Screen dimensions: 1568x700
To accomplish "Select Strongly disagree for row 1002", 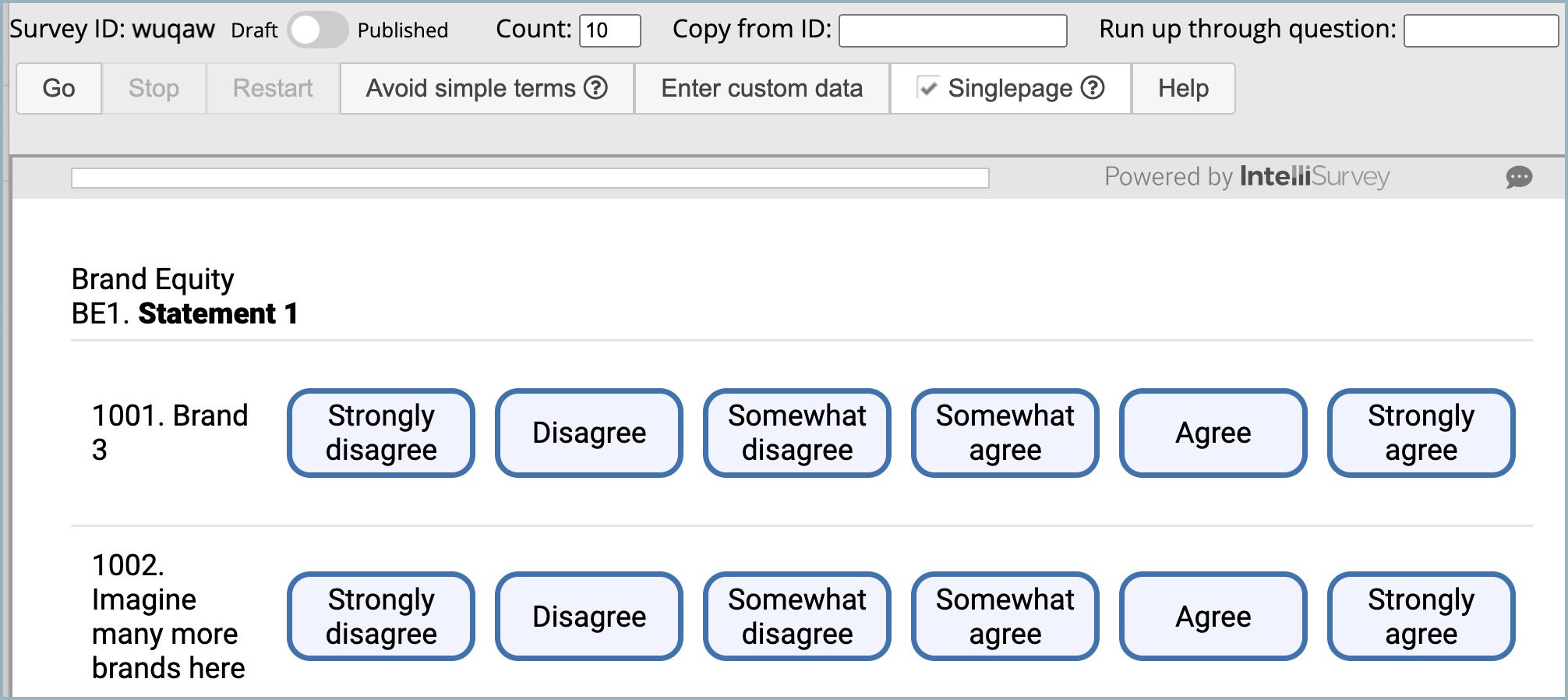I will [381, 617].
